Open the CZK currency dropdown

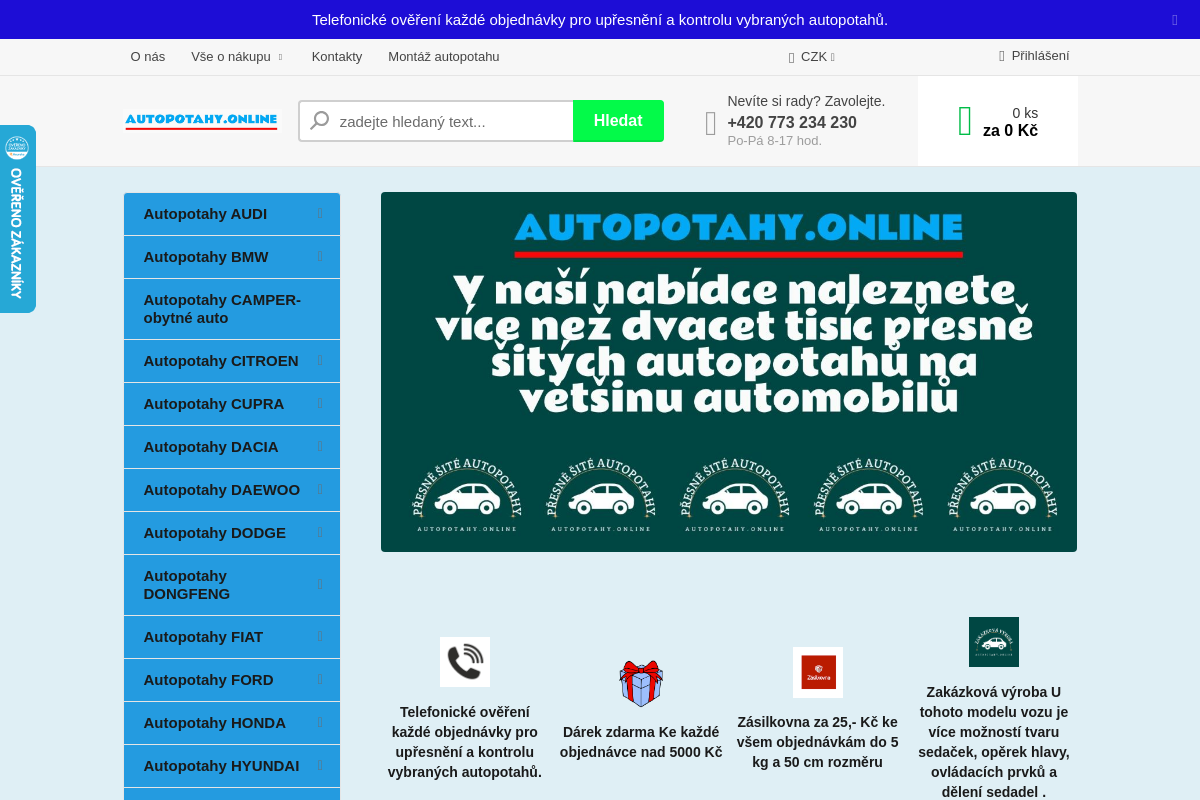point(812,57)
